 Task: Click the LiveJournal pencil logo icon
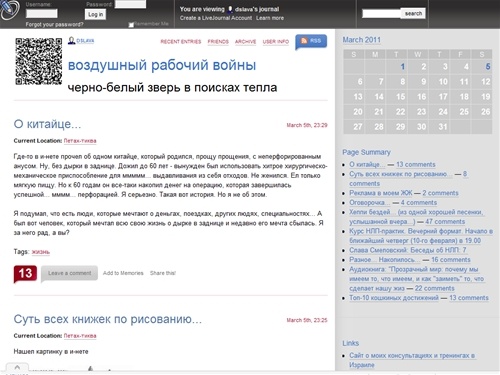[x=9, y=9]
